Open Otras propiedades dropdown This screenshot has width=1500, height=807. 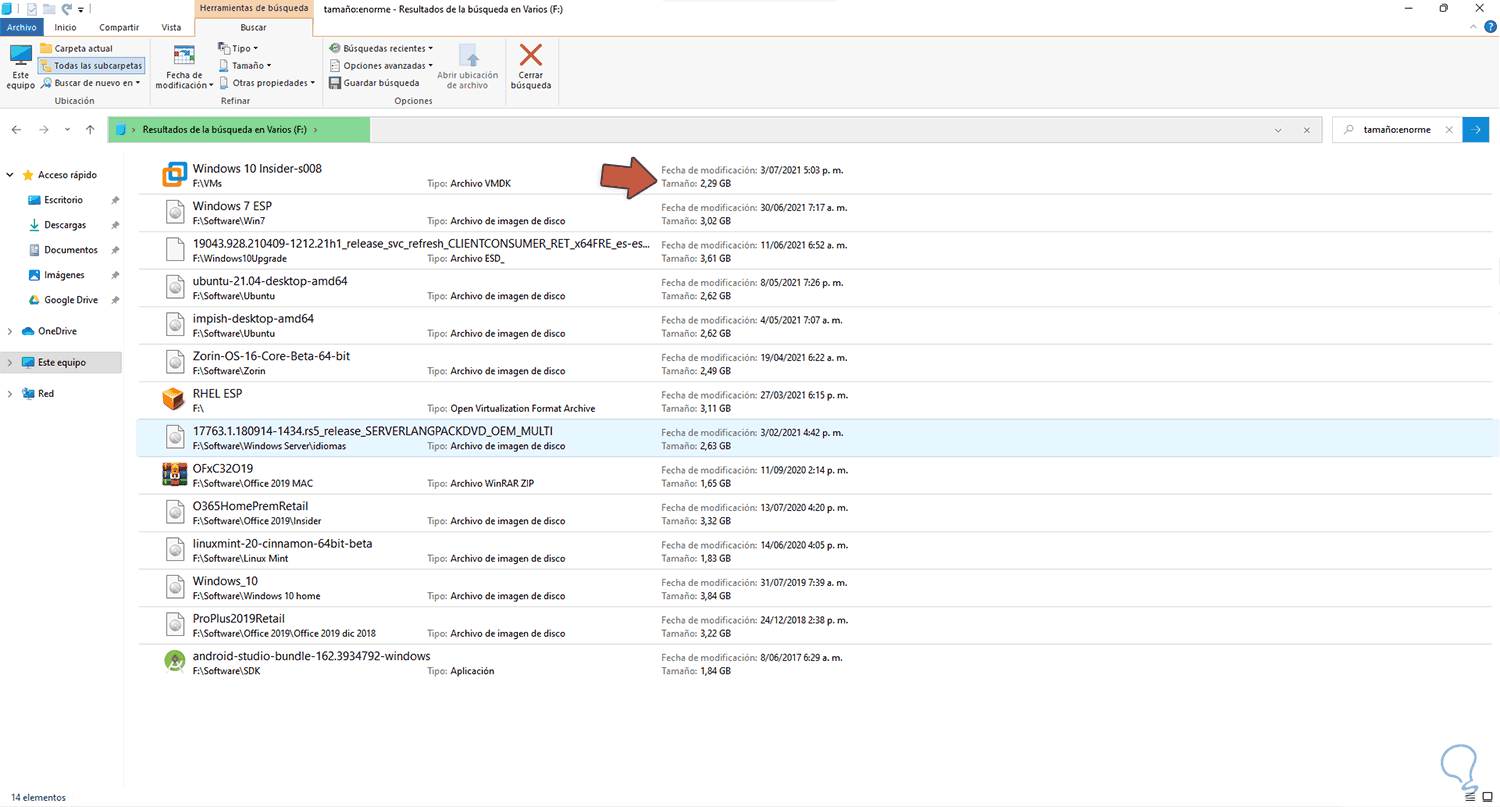(266, 83)
